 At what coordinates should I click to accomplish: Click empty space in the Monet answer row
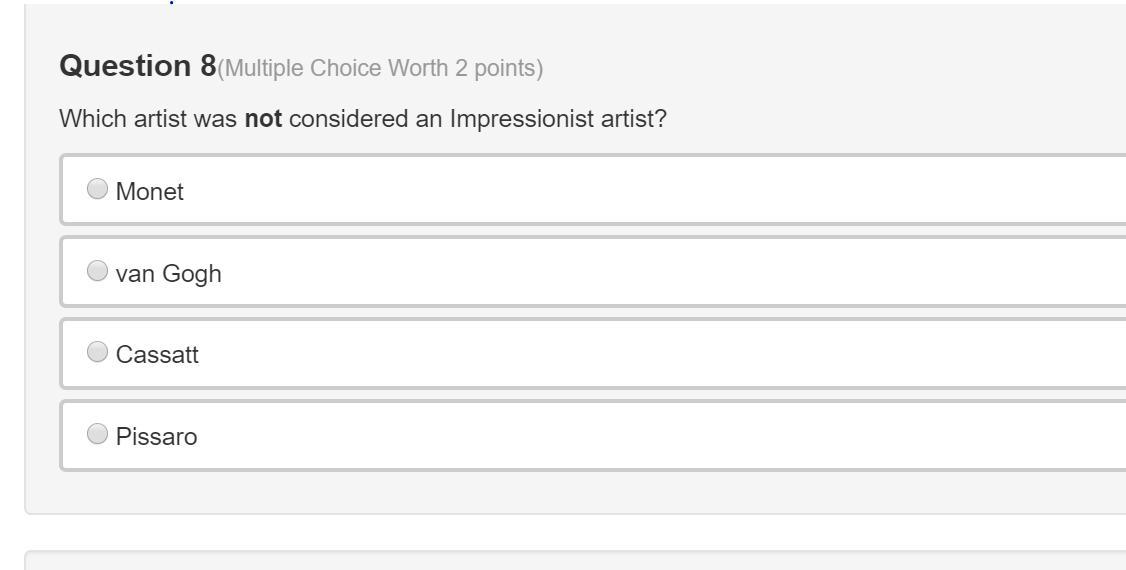pyautogui.click(x=650, y=190)
